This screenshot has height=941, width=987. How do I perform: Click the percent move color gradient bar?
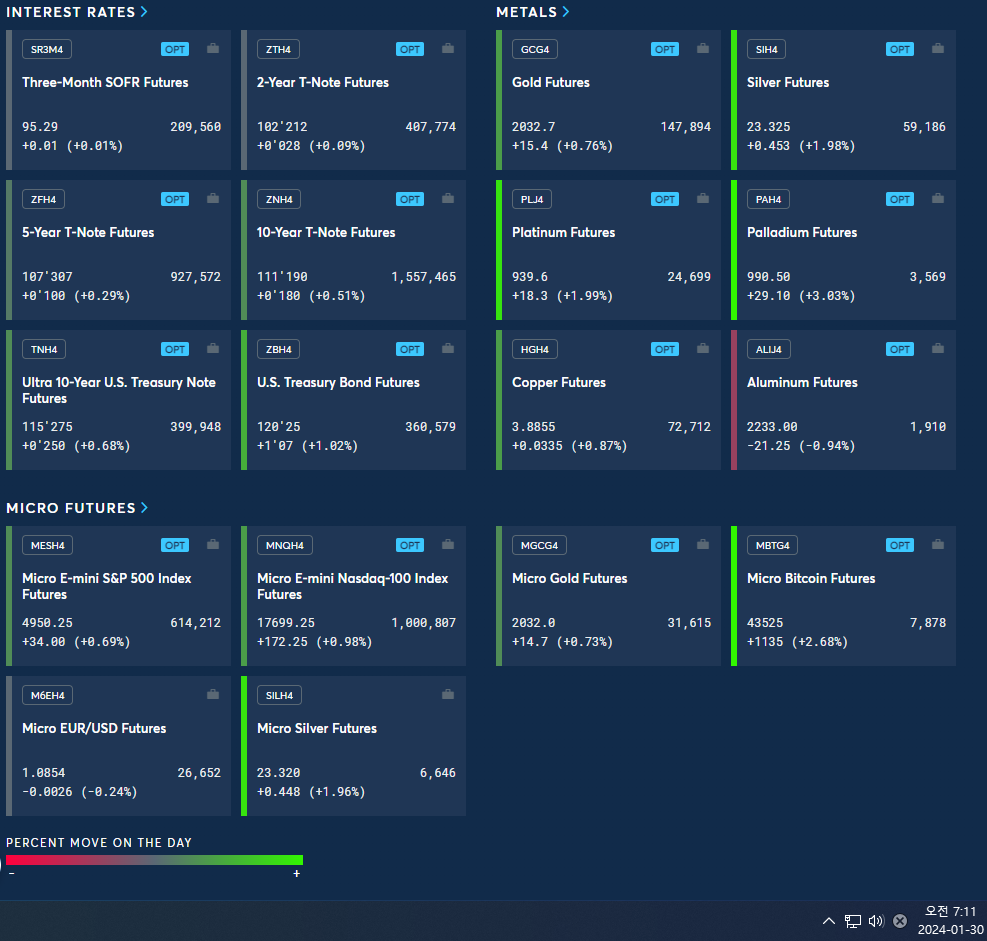pos(154,860)
